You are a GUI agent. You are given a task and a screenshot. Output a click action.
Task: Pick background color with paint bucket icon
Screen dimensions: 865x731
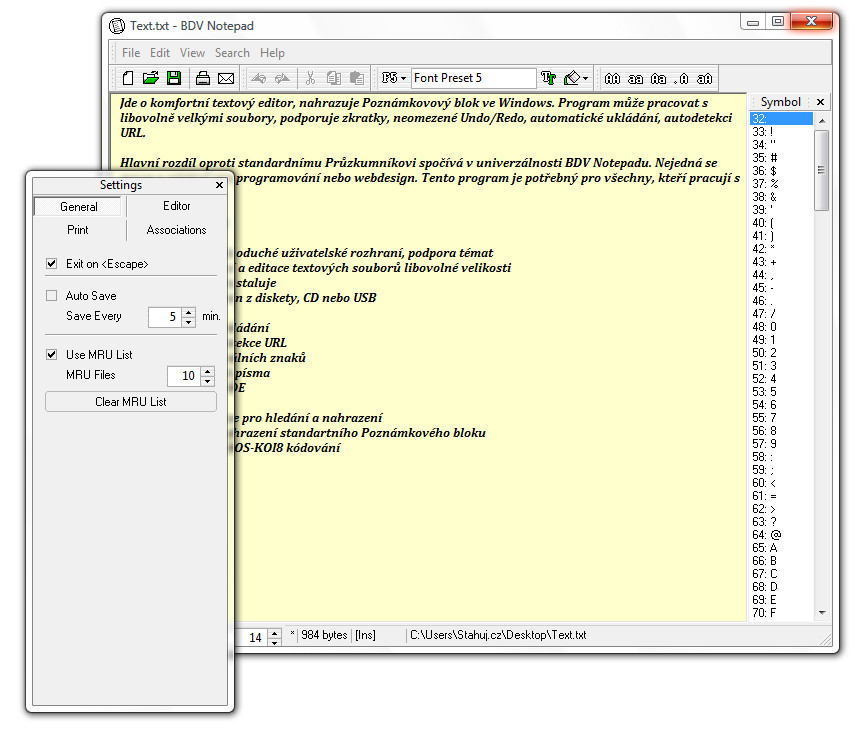(572, 78)
